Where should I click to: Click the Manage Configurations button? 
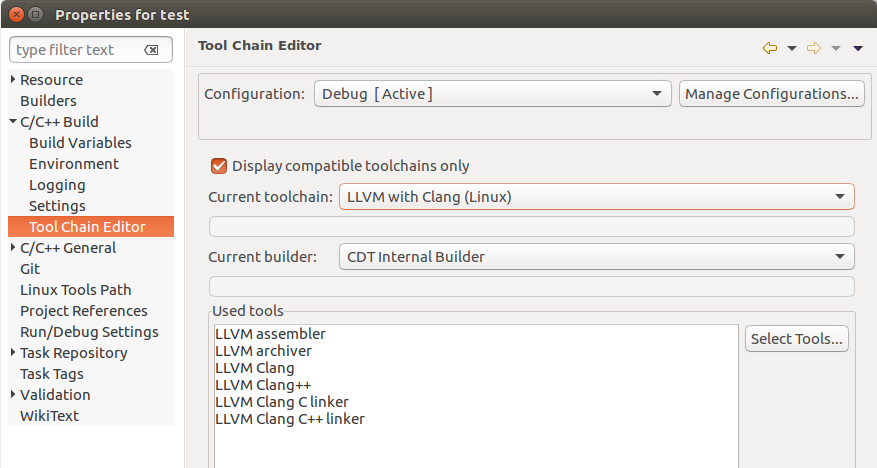[771, 94]
